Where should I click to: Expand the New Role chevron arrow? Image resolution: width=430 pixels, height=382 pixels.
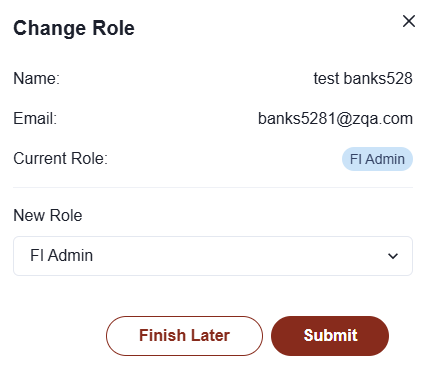393,256
